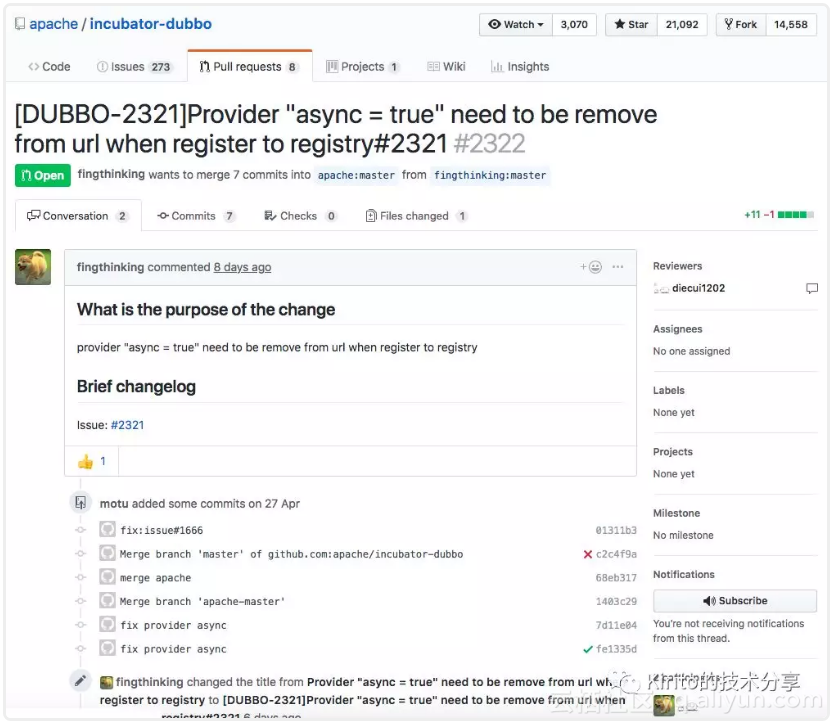The height and width of the screenshot is (725, 834).
Task: Click the repository book icon
Action: click(20, 24)
